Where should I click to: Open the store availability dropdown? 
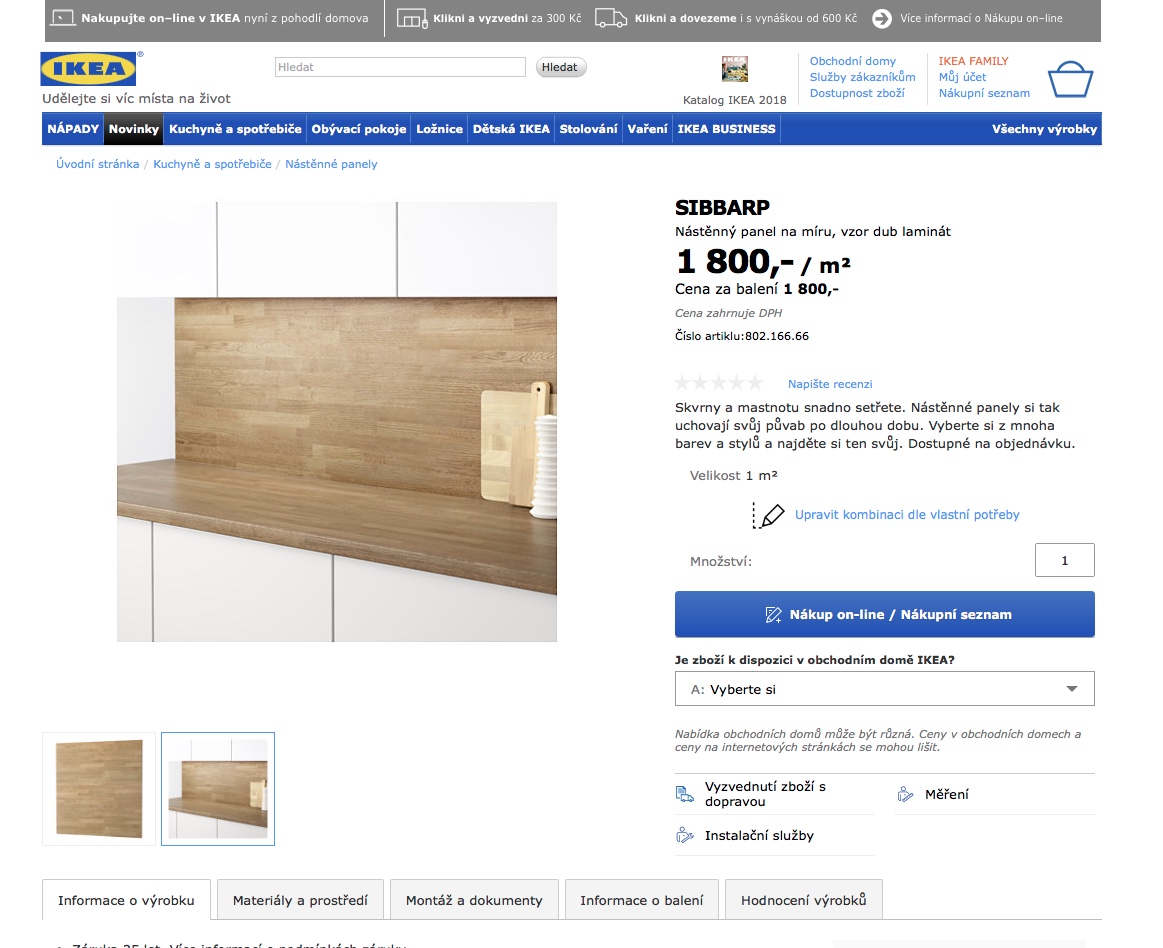tap(884, 689)
